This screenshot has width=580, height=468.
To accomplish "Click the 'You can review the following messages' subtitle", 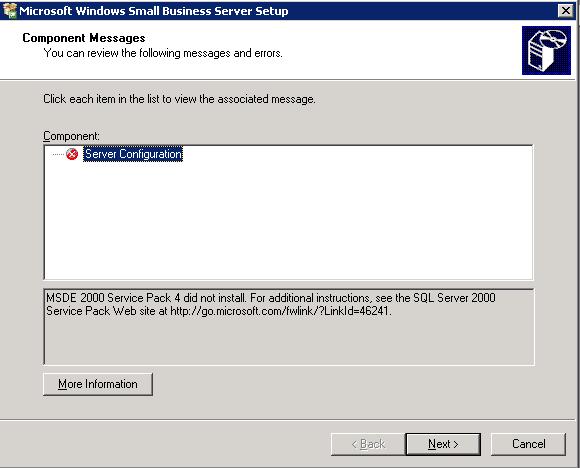I will [163, 53].
